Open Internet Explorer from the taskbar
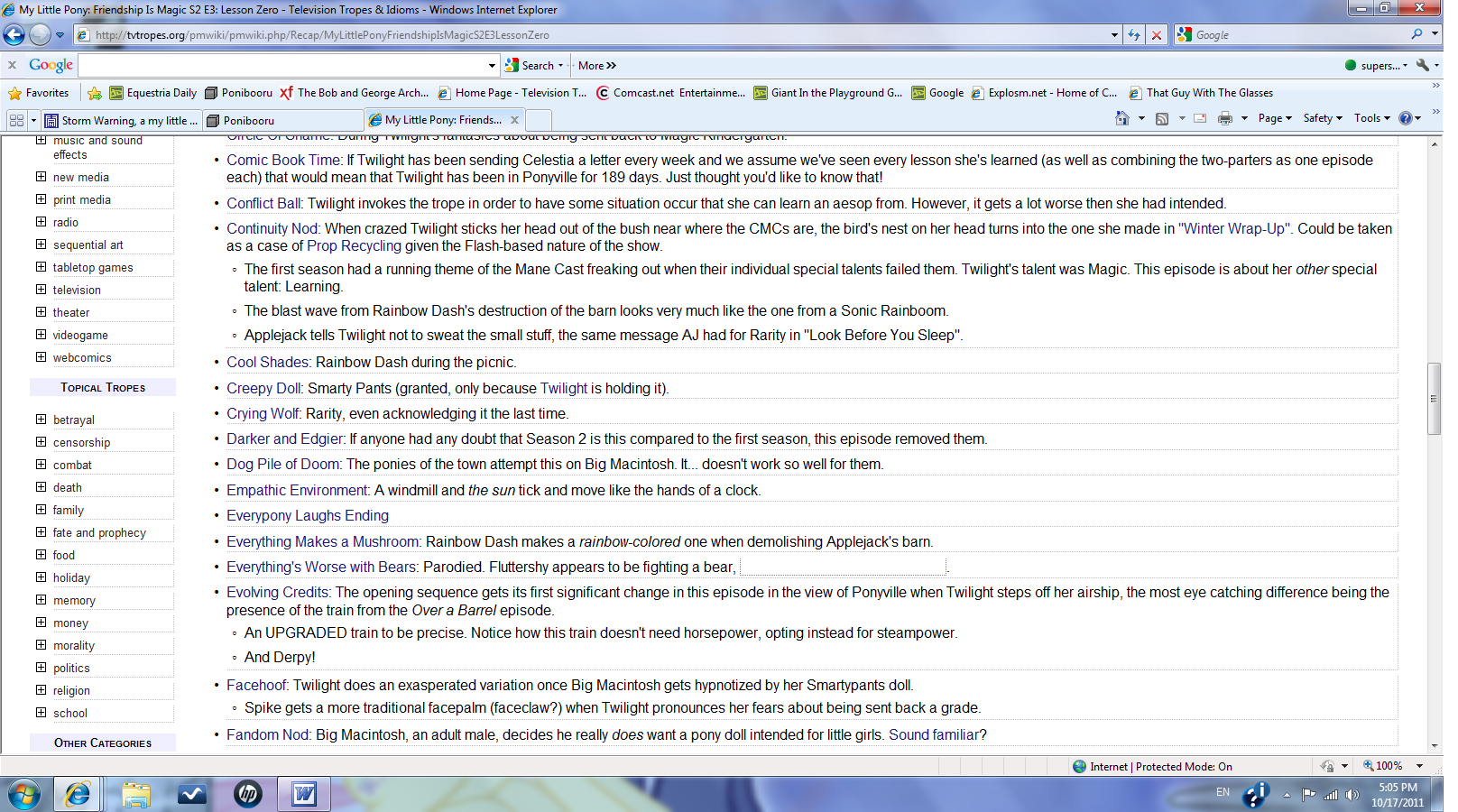Image resolution: width=1458 pixels, height=812 pixels. pos(78,794)
